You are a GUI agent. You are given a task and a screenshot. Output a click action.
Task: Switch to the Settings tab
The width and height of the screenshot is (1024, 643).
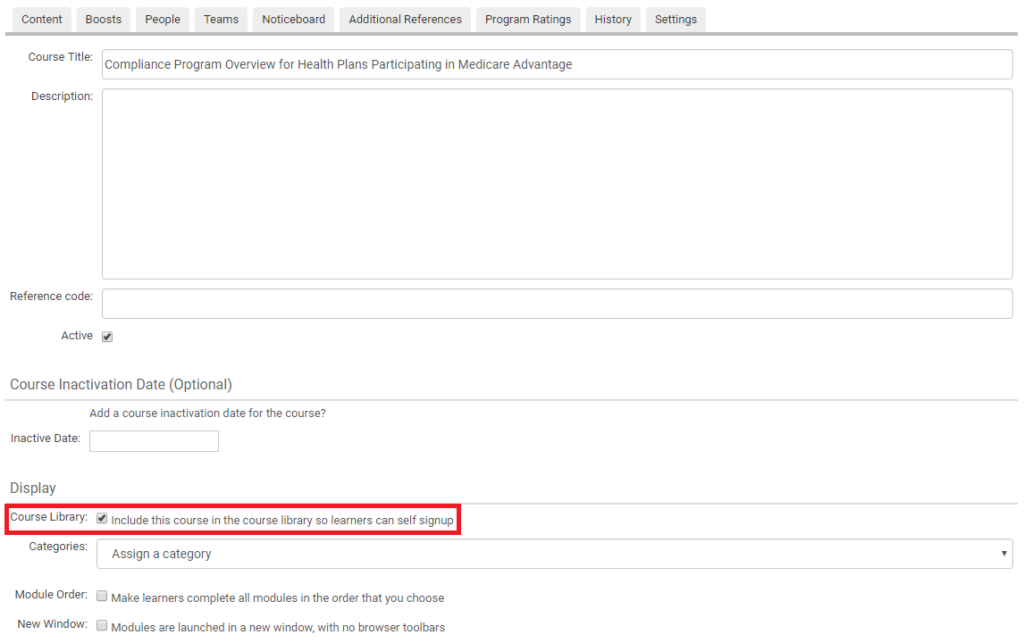[x=675, y=19]
